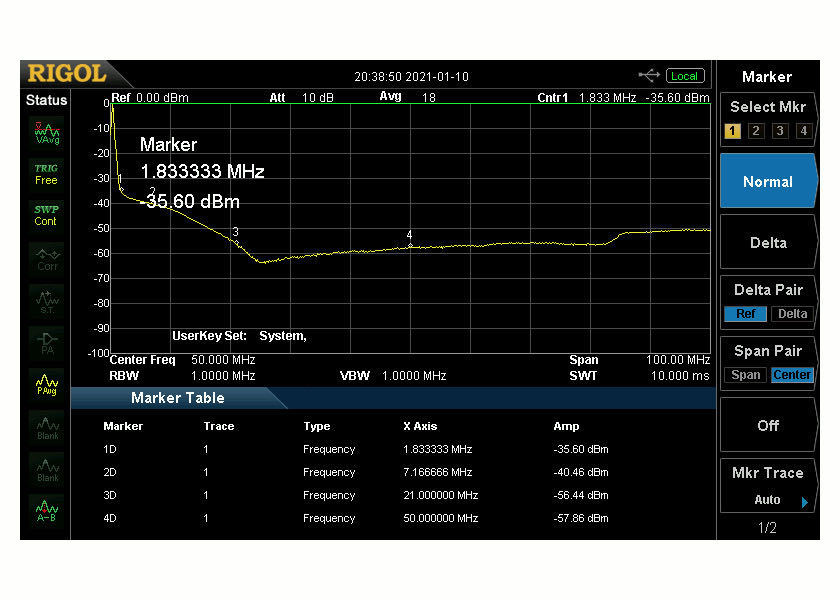Click the S.T. status icon
Screen dimensions: 840x600
click(x=47, y=301)
